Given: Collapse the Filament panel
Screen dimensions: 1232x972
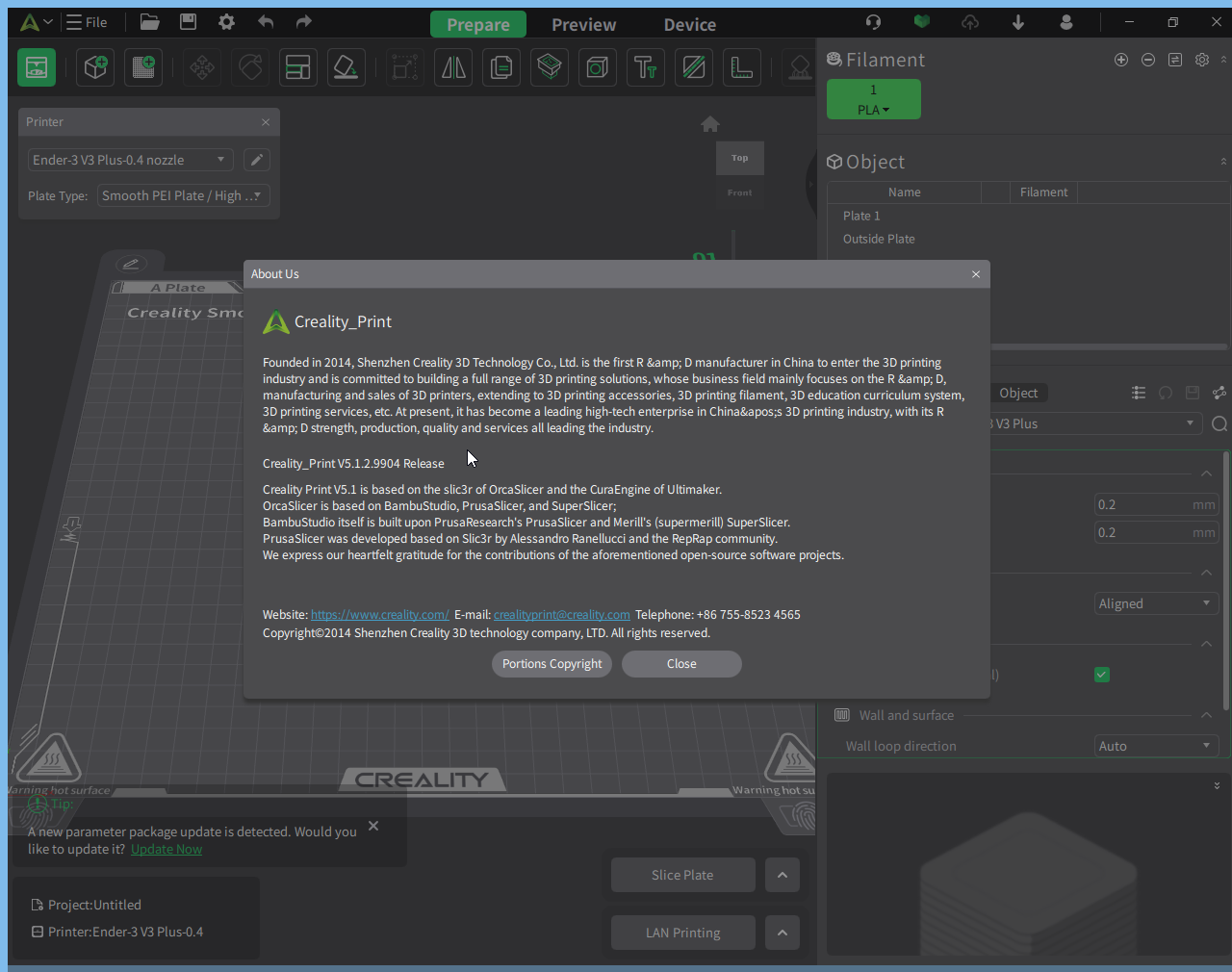Looking at the screenshot, I should 1223,60.
